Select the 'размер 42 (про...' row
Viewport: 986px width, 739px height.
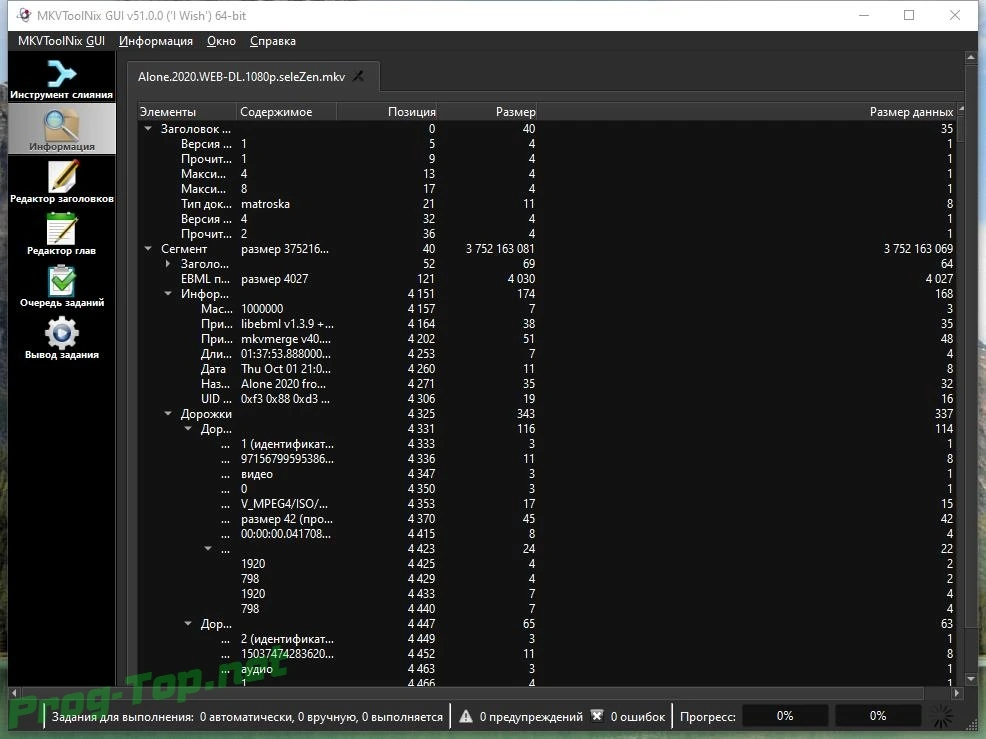tap(546, 519)
